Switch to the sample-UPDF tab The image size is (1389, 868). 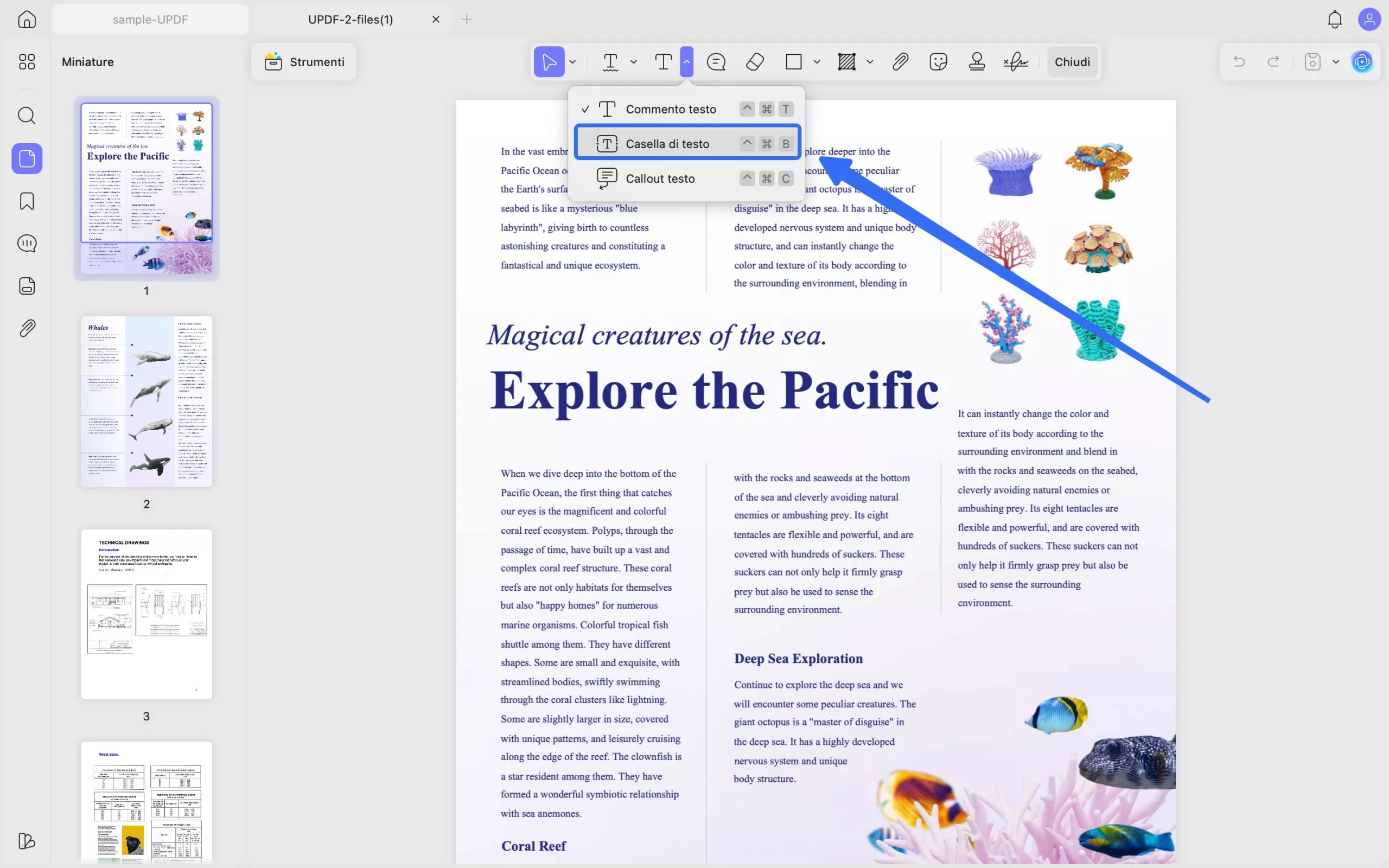(x=150, y=20)
